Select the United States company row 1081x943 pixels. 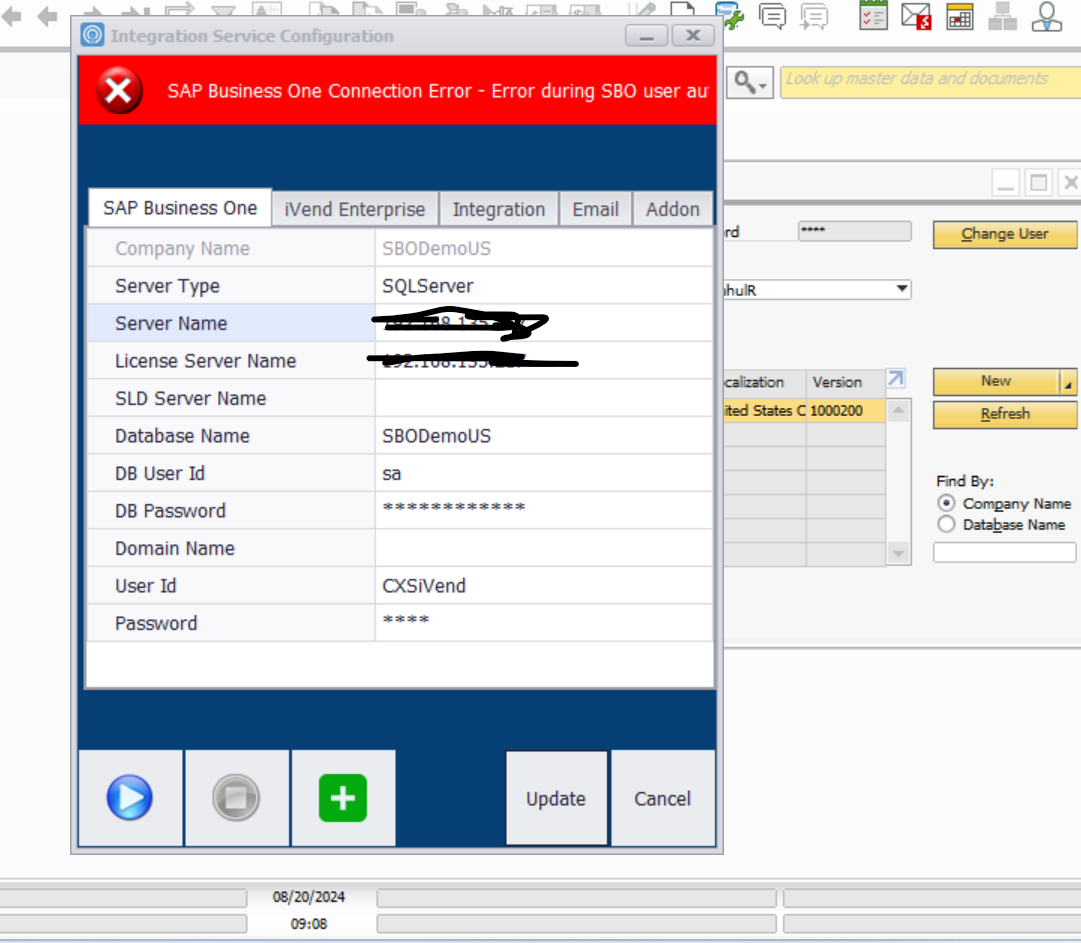point(804,411)
